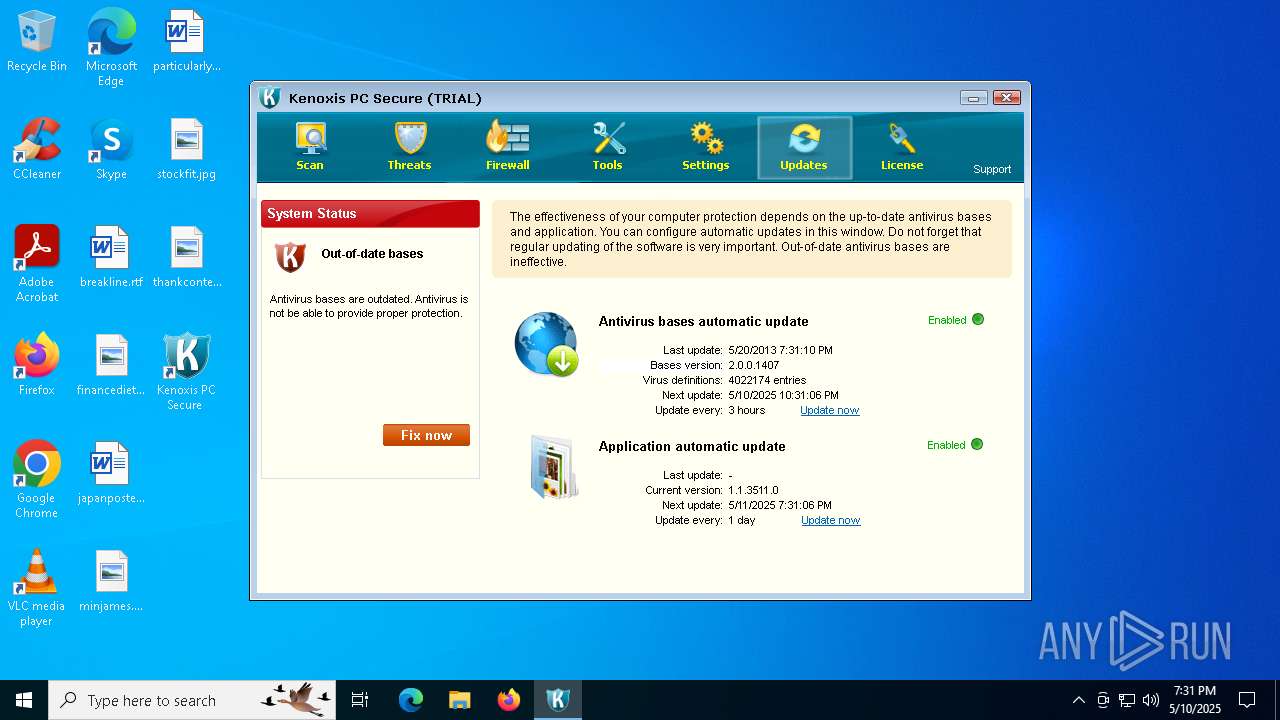Open the Settings gears section
The image size is (1280, 720).
coord(705,147)
